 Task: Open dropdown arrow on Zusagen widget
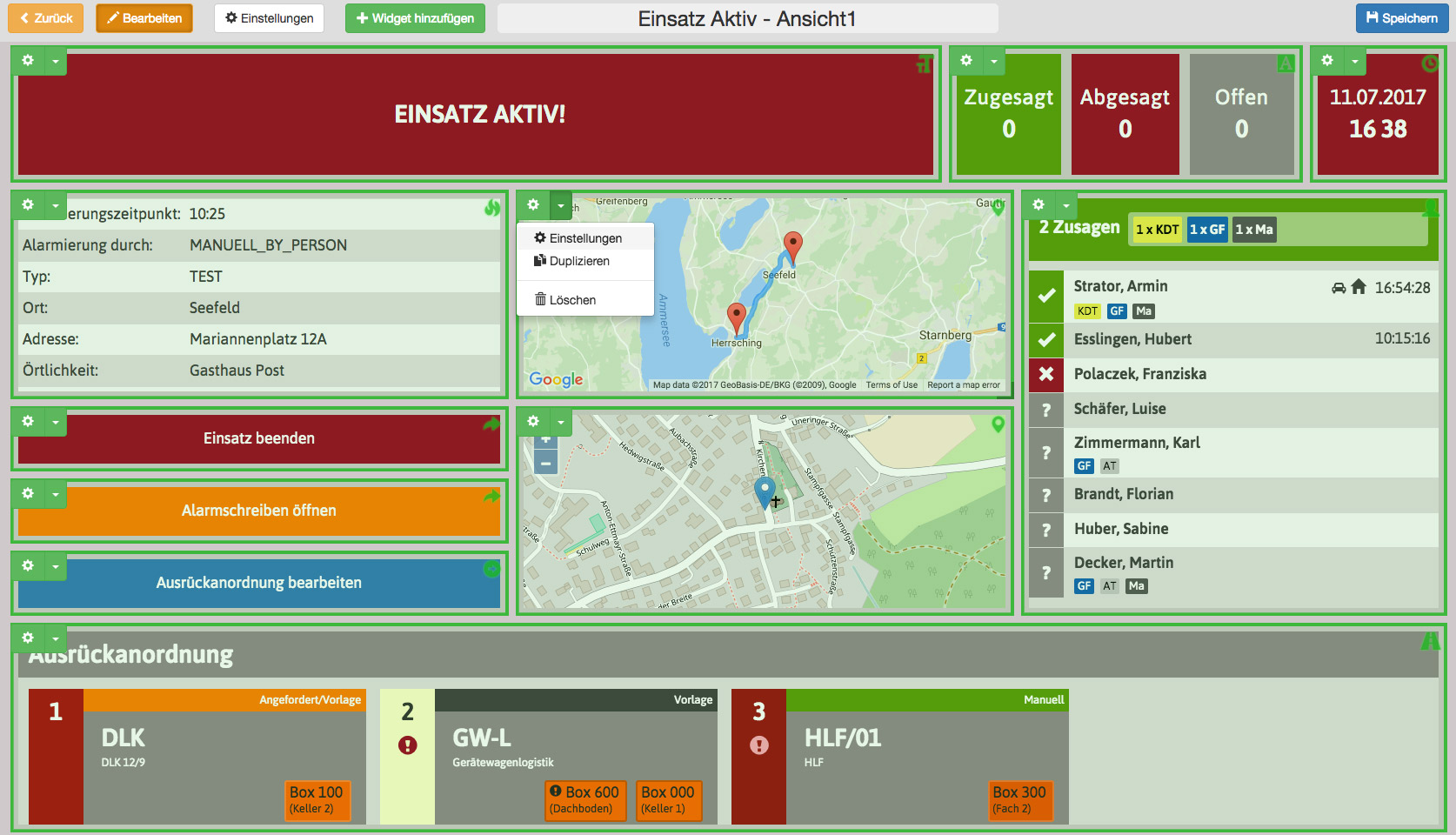(x=1066, y=206)
